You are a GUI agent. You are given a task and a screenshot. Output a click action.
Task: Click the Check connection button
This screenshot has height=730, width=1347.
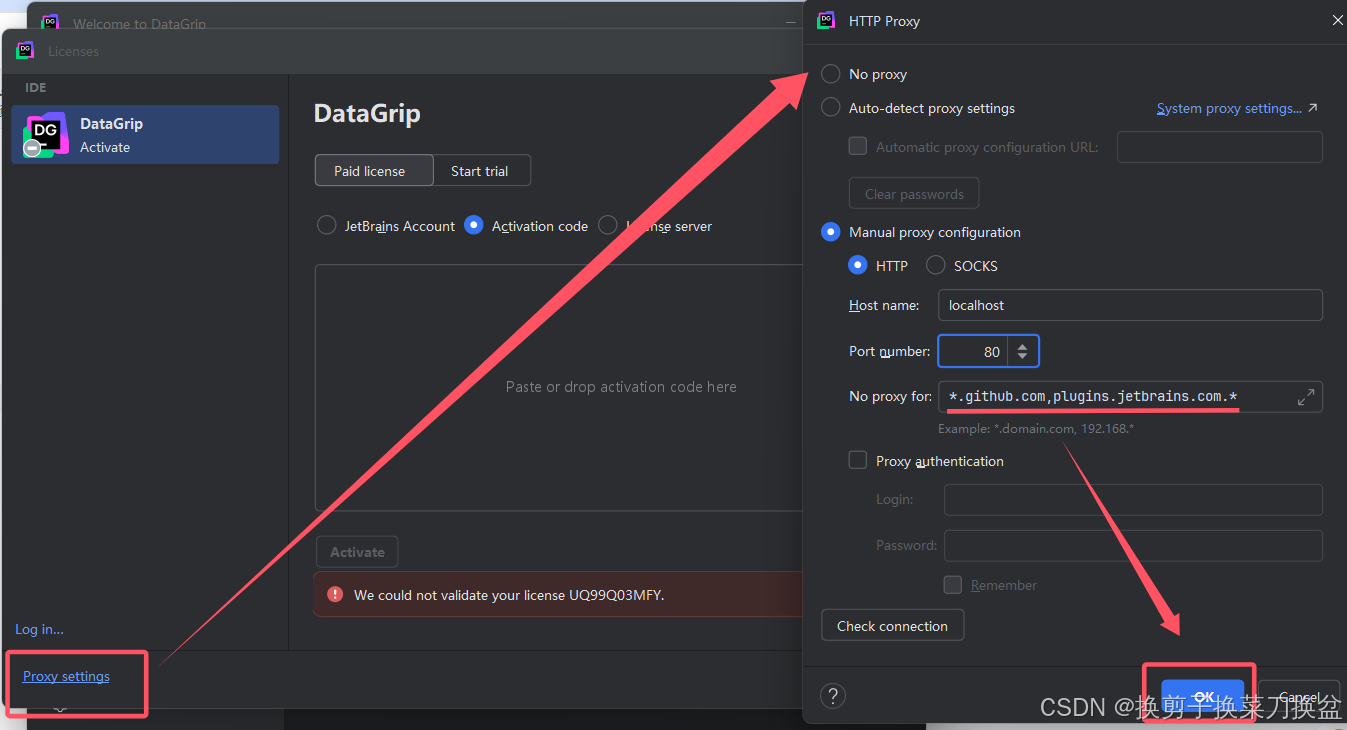pos(892,626)
